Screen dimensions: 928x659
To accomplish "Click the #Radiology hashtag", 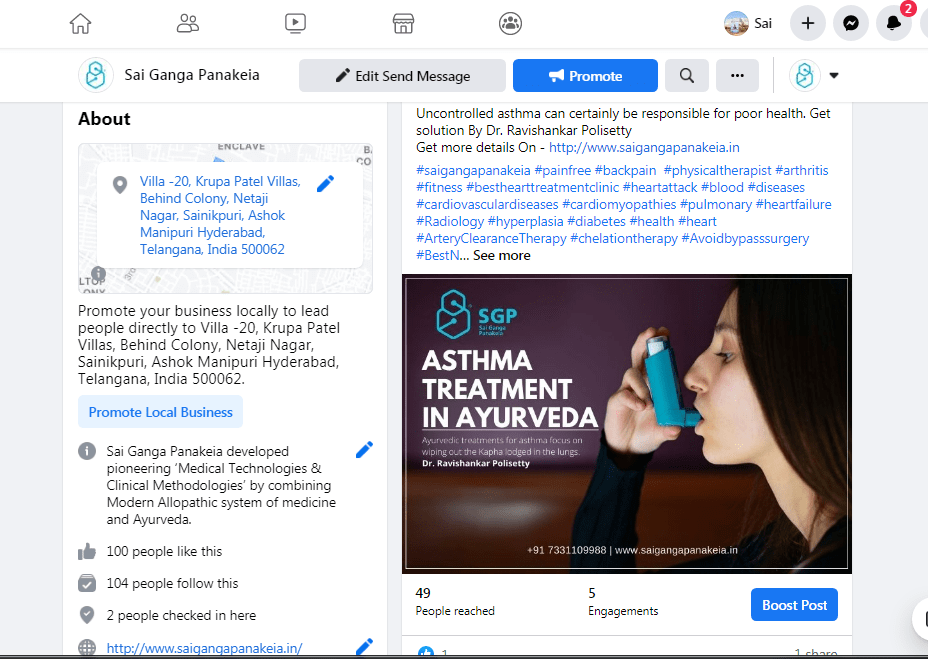I will 450,221.
